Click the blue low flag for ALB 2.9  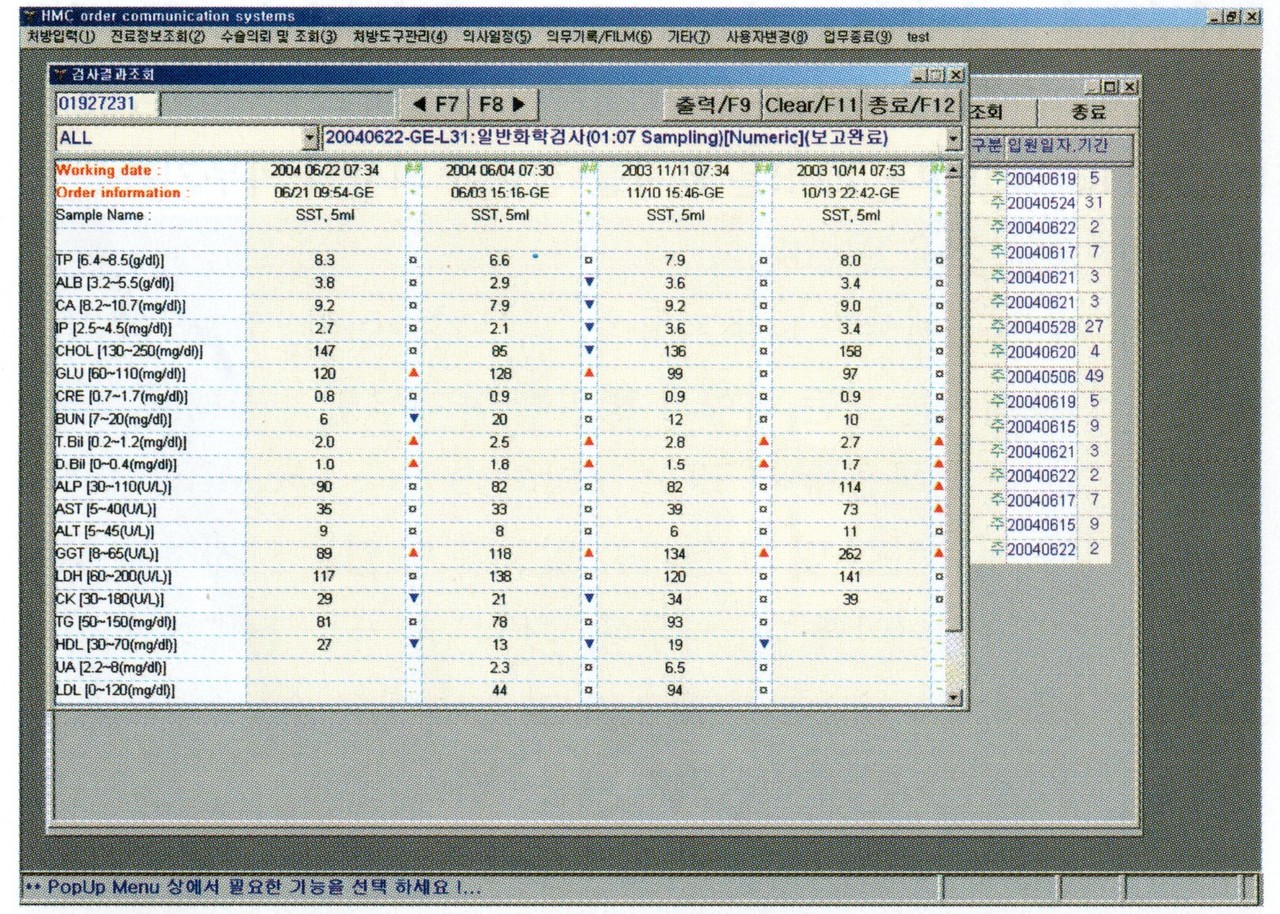click(x=589, y=283)
